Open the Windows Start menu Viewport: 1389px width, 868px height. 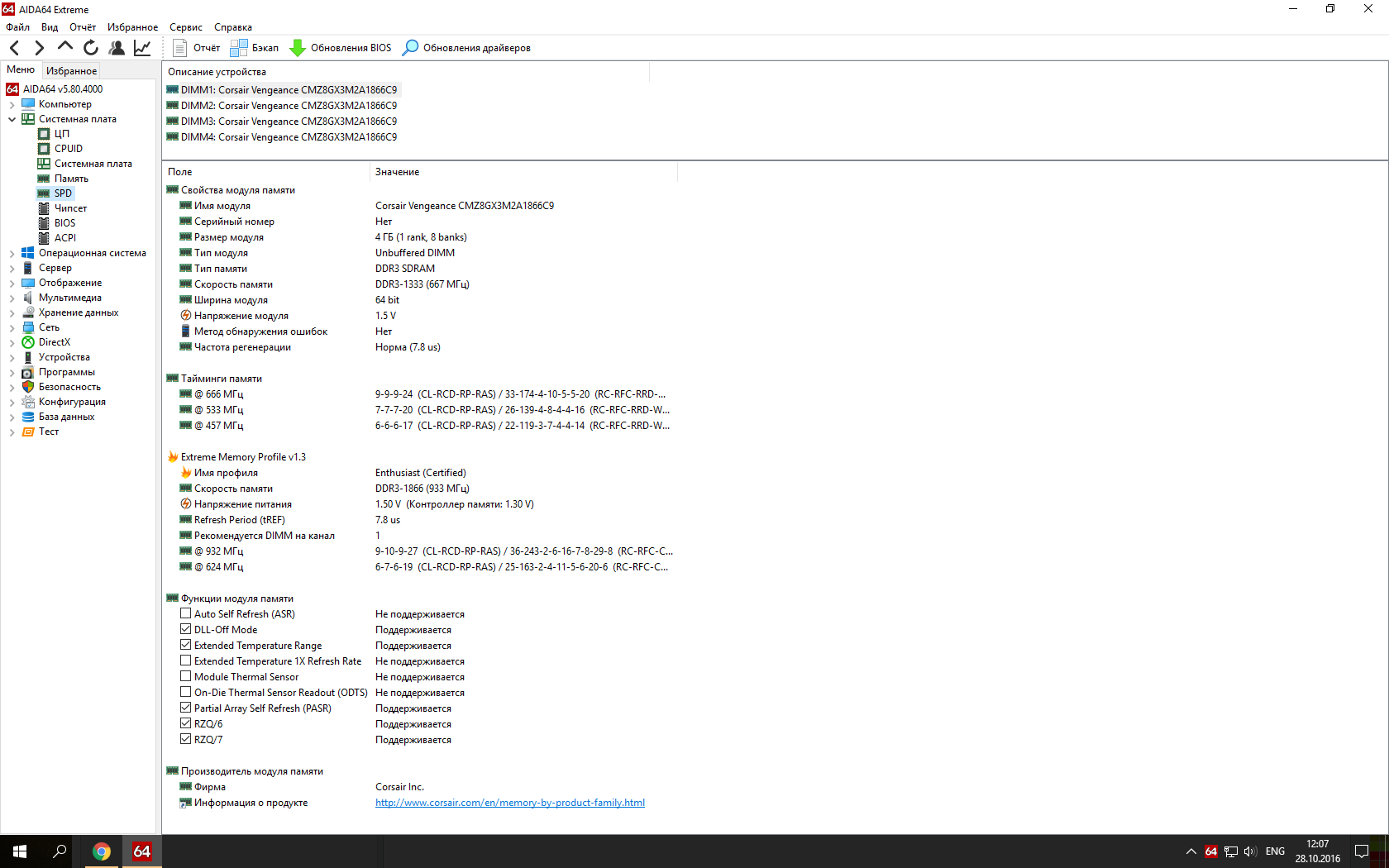[x=20, y=851]
